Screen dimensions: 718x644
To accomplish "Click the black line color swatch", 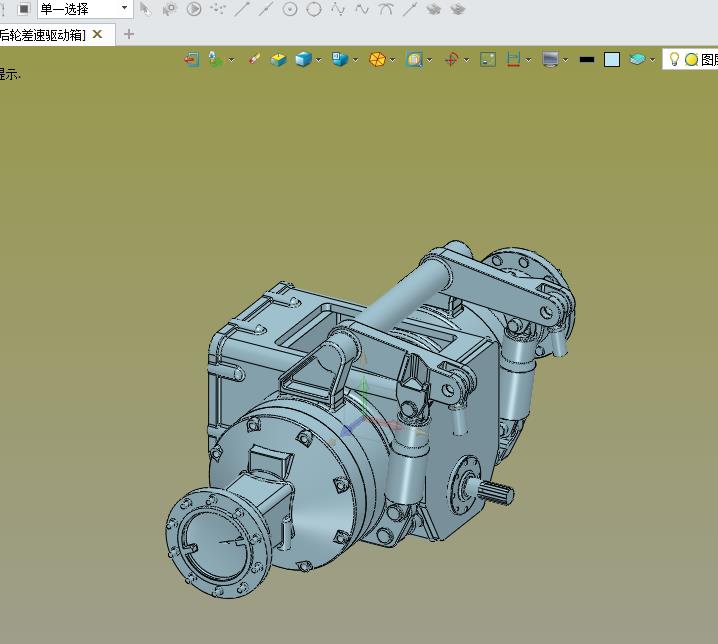I will 587,60.
